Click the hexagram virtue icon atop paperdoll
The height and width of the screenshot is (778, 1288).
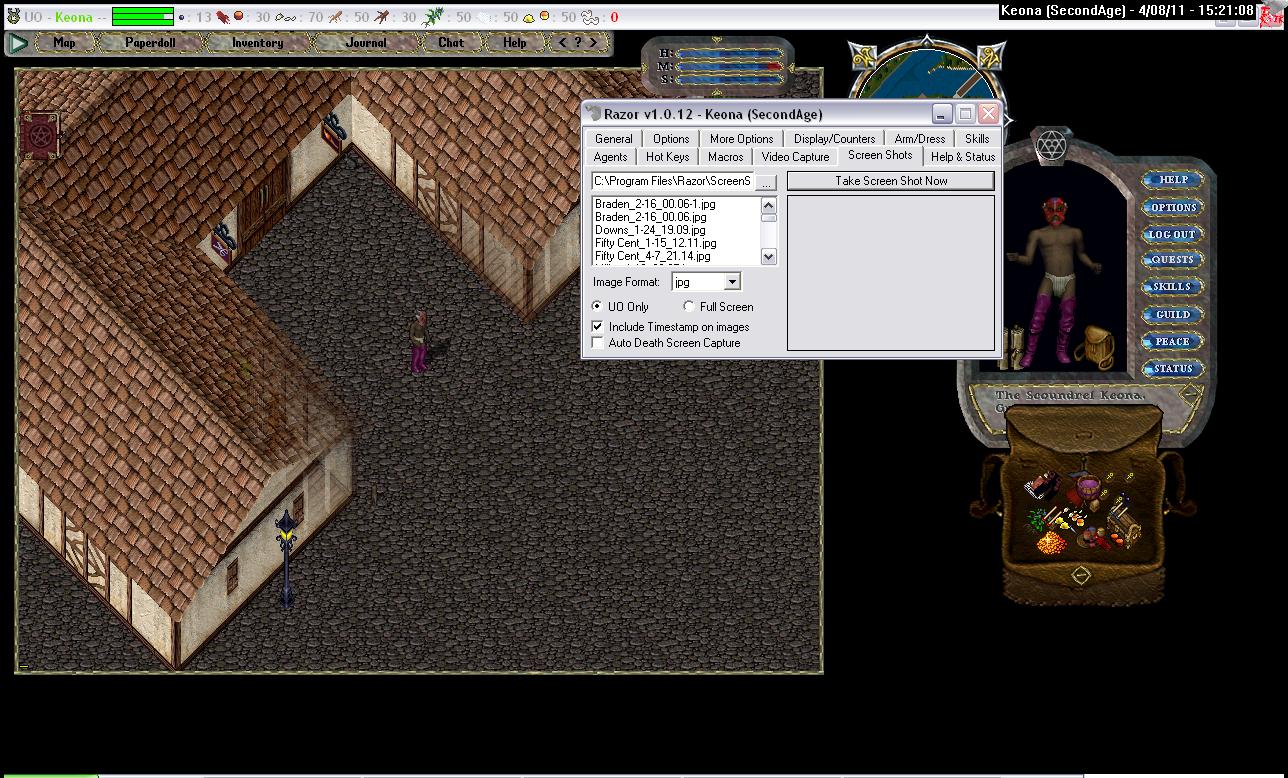coord(1050,147)
